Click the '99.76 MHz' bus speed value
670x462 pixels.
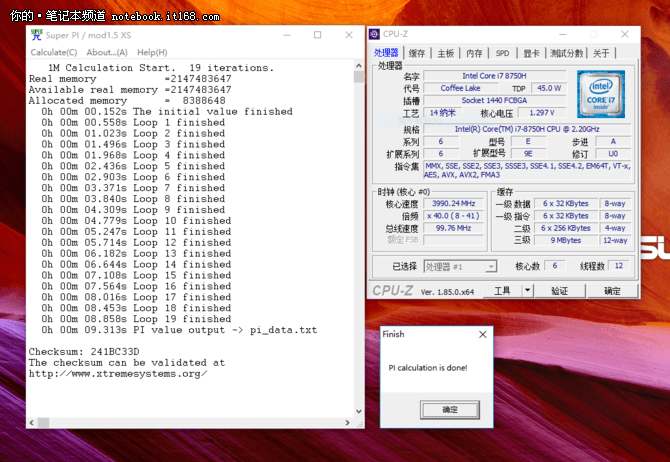tap(453, 228)
